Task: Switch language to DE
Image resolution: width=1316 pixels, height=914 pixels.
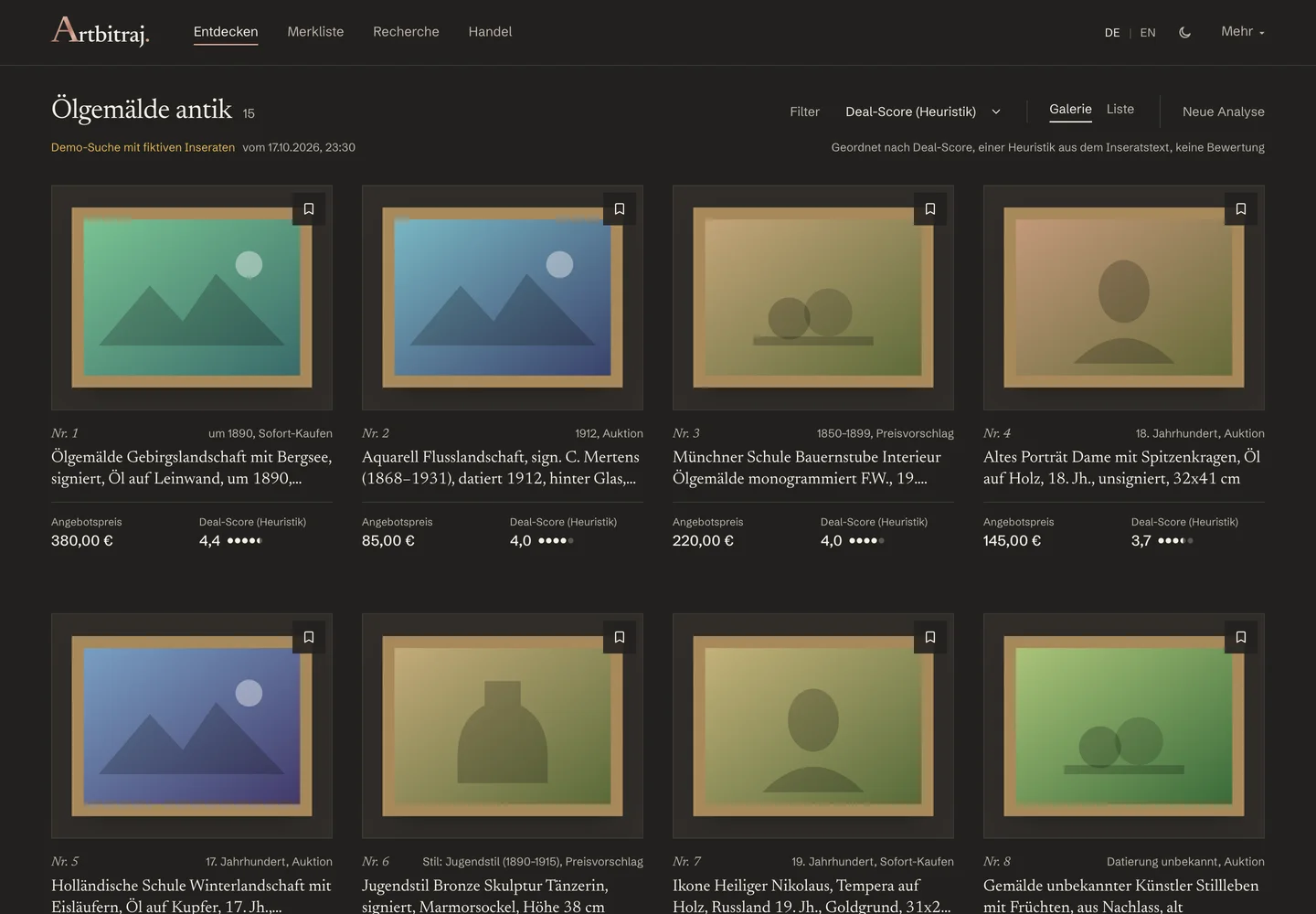Action: tap(1112, 33)
